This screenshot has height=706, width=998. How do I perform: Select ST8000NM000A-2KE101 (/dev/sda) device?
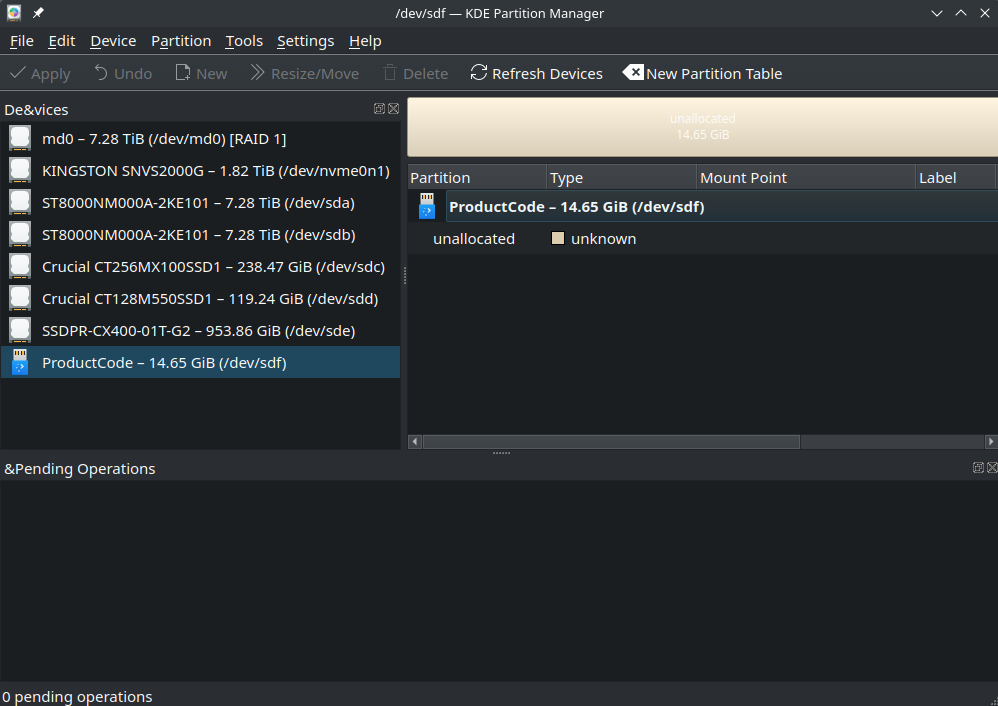pyautogui.click(x=200, y=202)
